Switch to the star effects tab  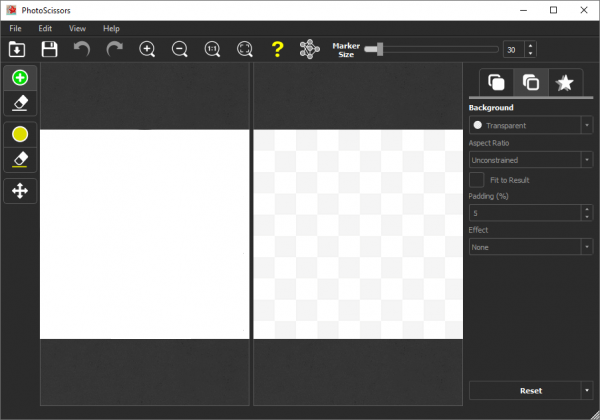(x=564, y=83)
